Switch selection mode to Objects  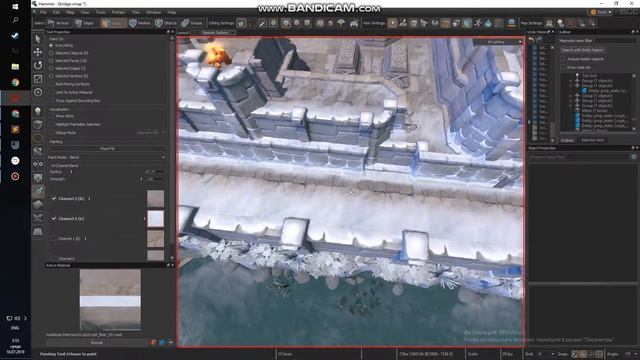point(166,23)
